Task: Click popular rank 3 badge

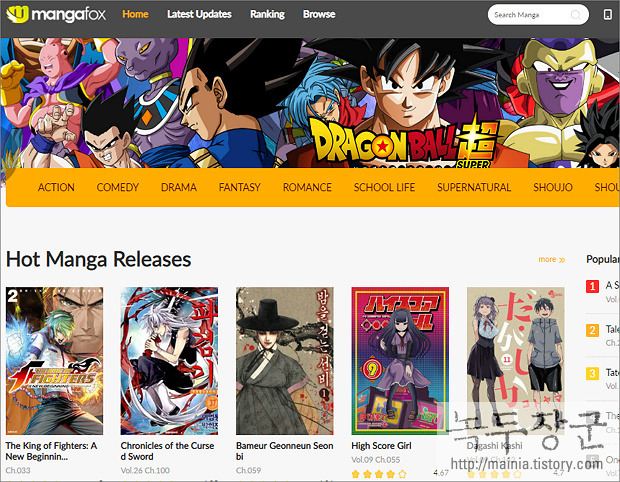Action: [x=592, y=374]
